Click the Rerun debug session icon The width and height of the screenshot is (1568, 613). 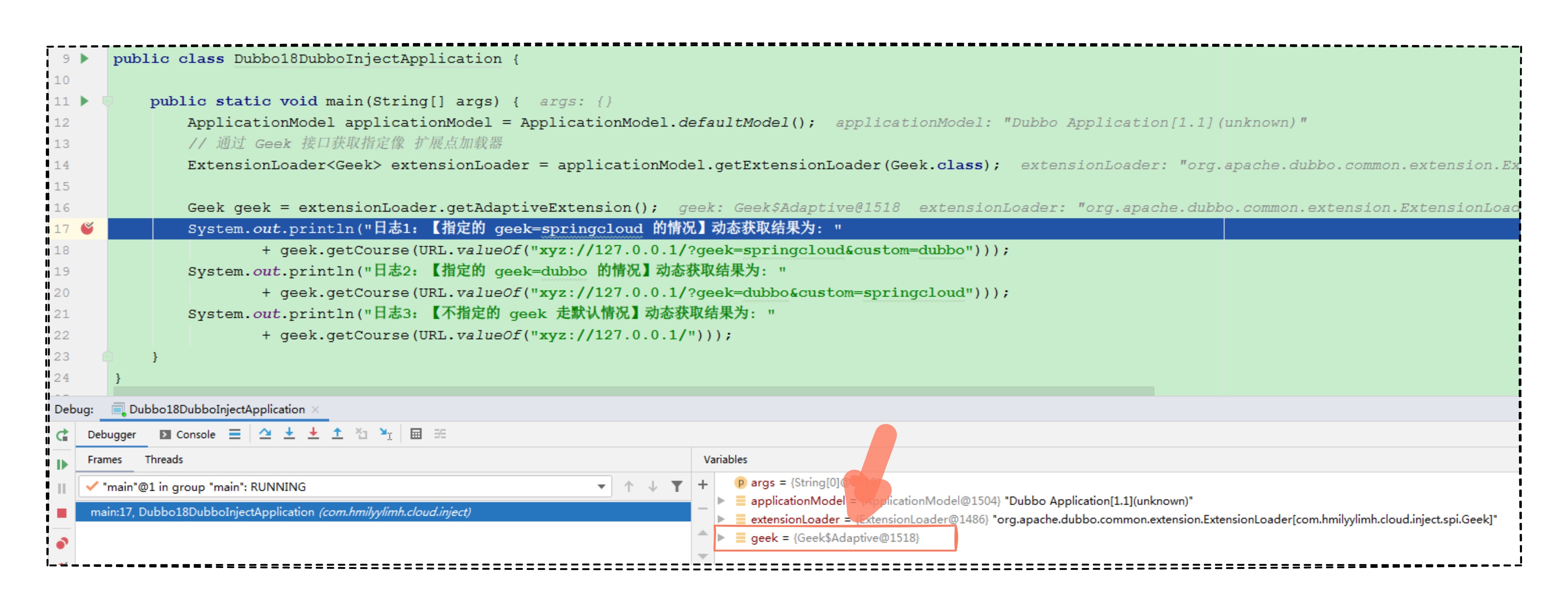tap(62, 435)
